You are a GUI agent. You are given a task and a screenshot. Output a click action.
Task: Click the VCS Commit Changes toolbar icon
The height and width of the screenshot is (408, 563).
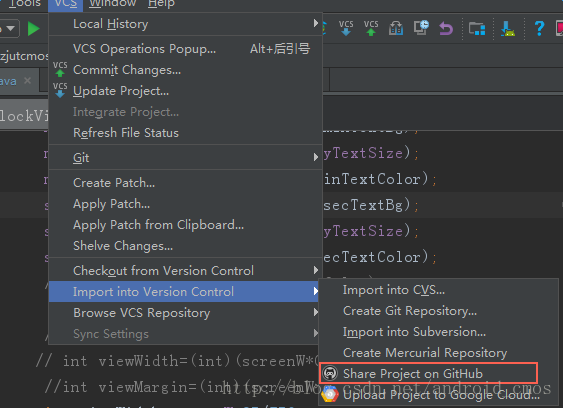[371, 28]
